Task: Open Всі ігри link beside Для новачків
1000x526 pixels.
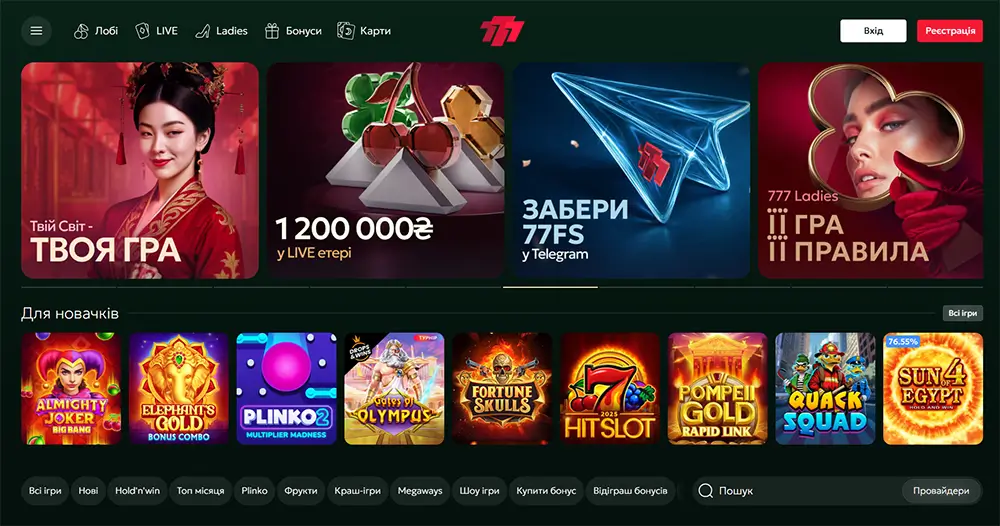Action: (962, 313)
